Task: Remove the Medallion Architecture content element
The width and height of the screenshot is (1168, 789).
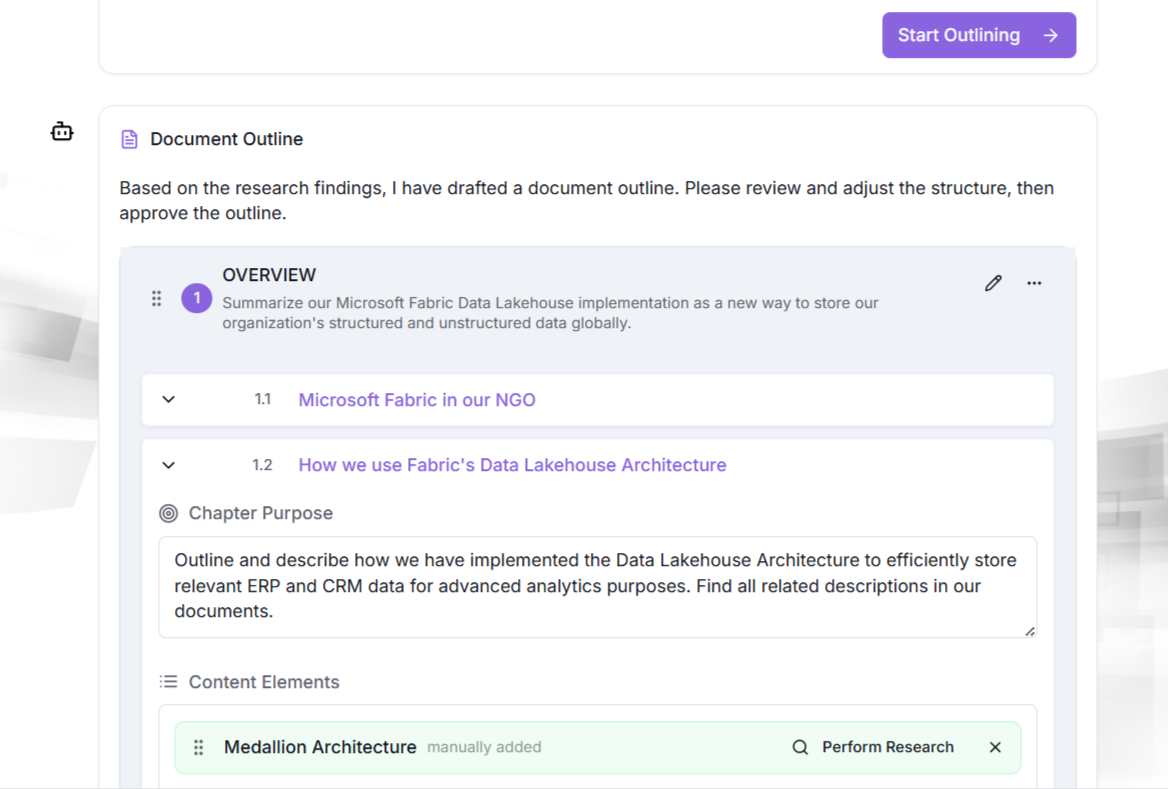Action: [x=995, y=747]
